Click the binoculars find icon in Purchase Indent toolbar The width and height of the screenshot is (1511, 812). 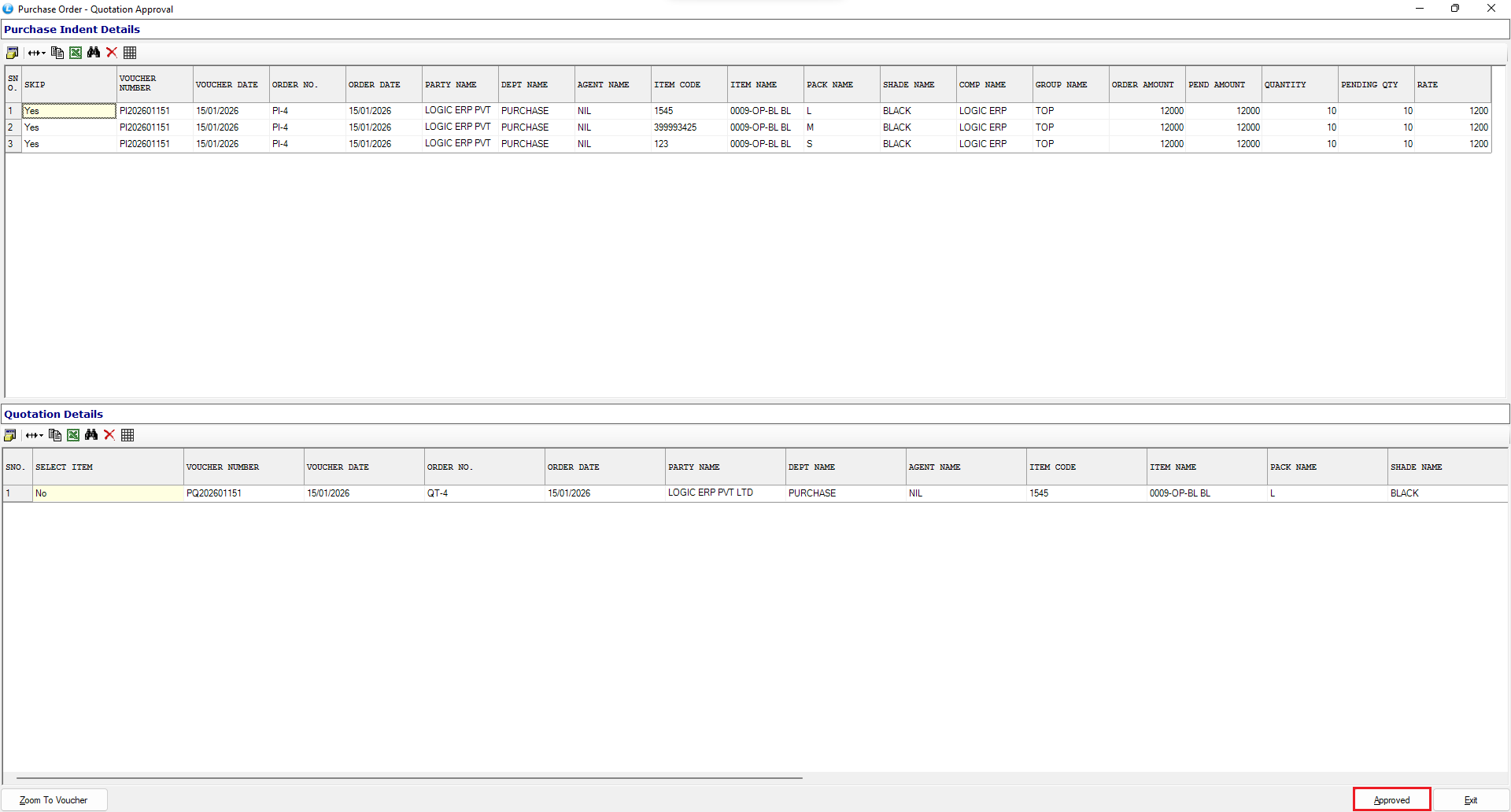pos(94,53)
